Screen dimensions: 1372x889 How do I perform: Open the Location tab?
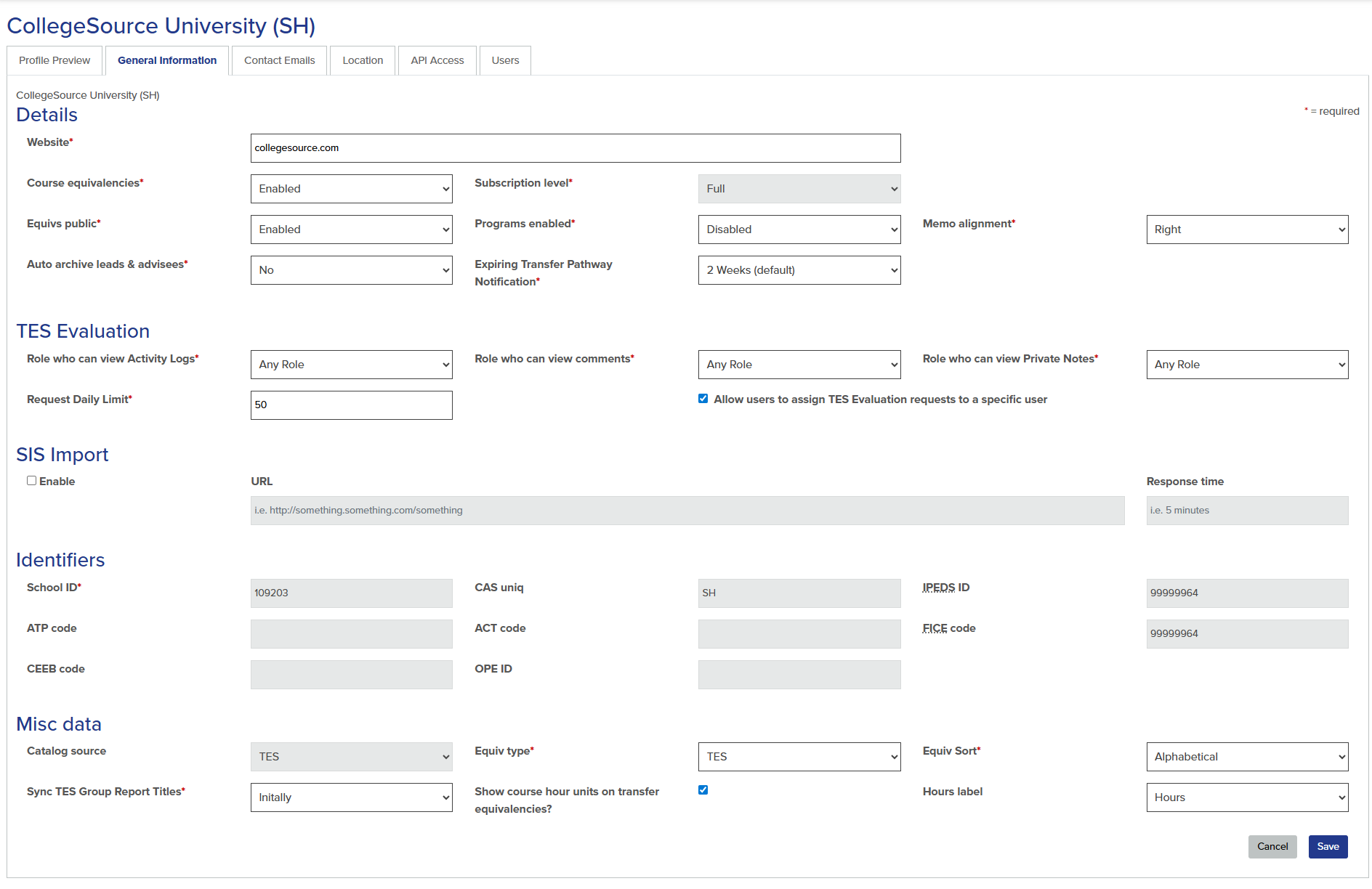pyautogui.click(x=362, y=60)
